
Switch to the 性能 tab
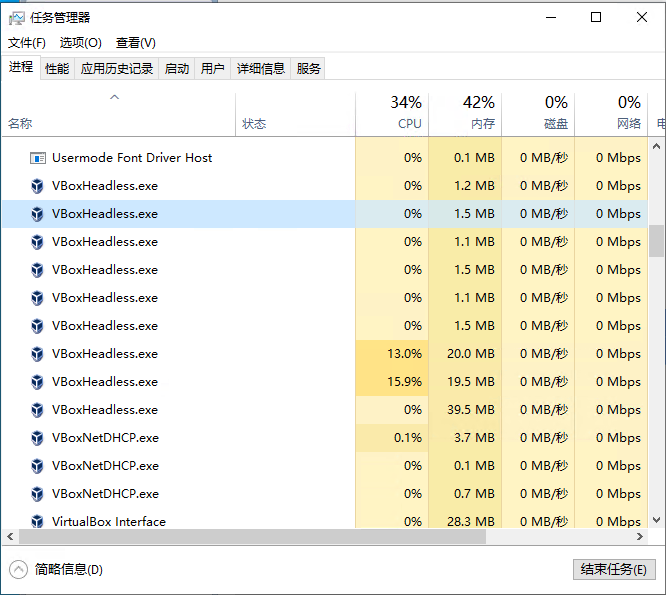57,68
